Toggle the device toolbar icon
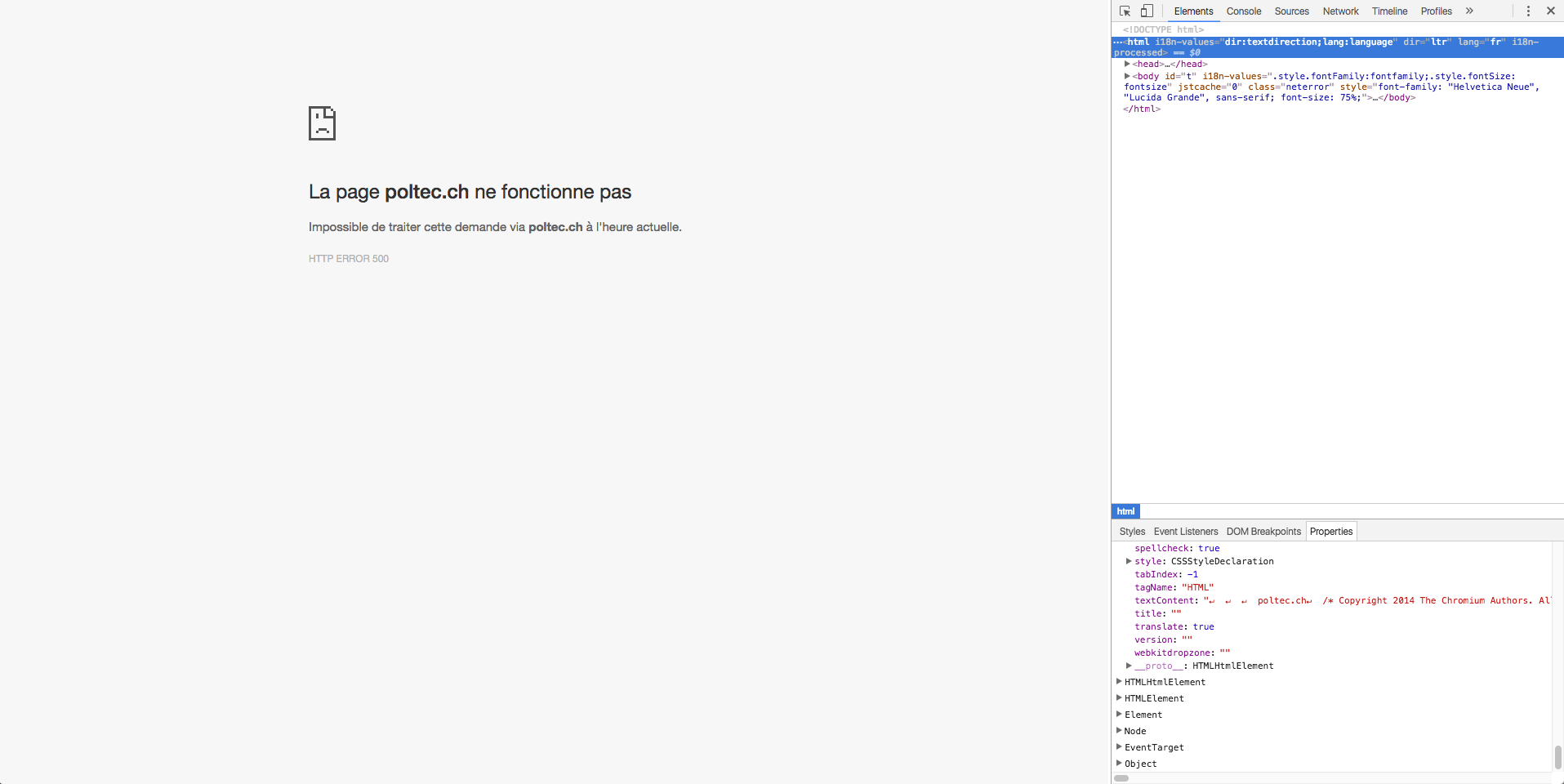1564x784 pixels. 1147,11
